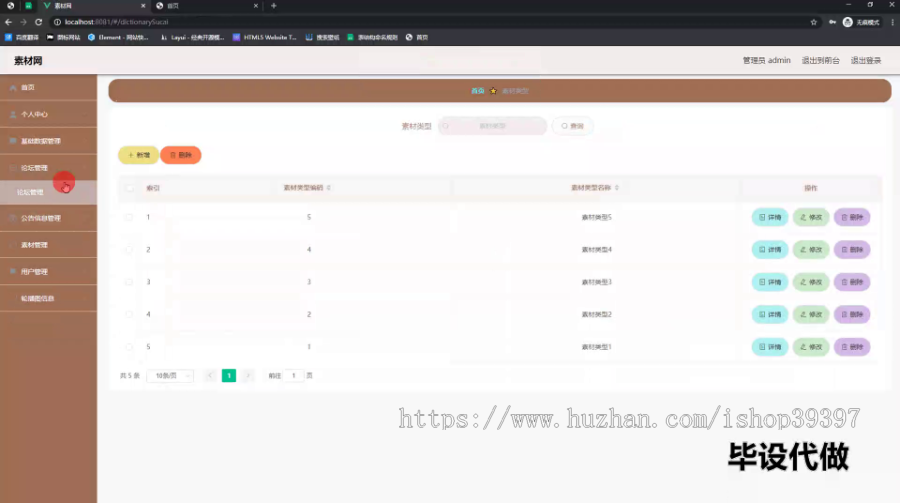The width and height of the screenshot is (900, 503).
Task: View 详情 for 素材类型2 row
Action: click(x=770, y=315)
